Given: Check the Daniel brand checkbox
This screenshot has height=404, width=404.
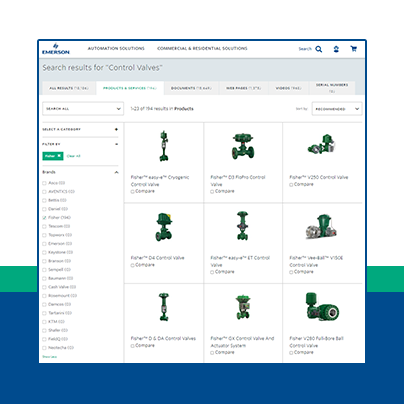Looking at the screenshot, I should pos(44,209).
